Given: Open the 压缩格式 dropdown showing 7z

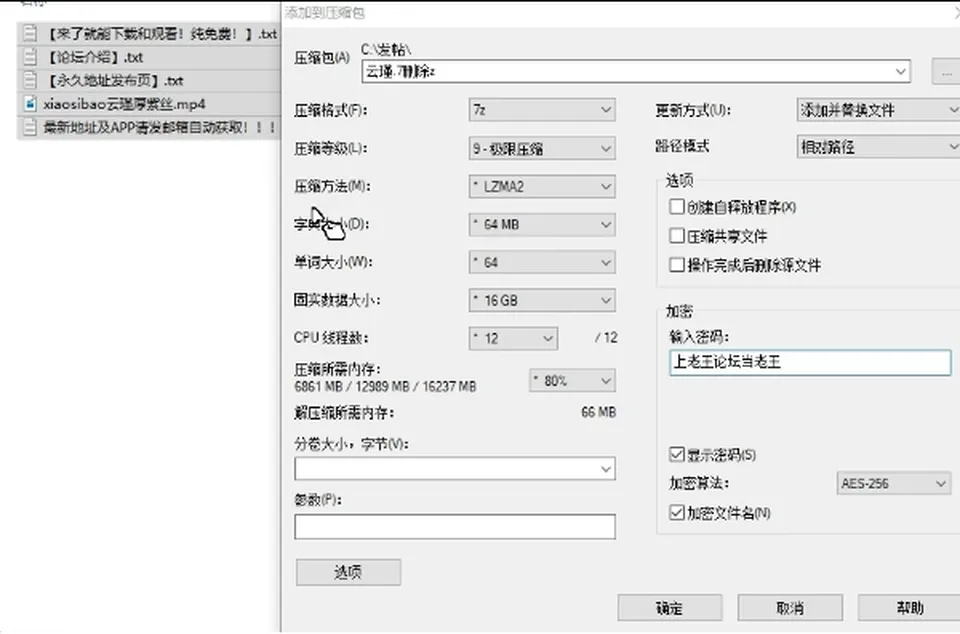Looking at the screenshot, I should (x=542, y=110).
